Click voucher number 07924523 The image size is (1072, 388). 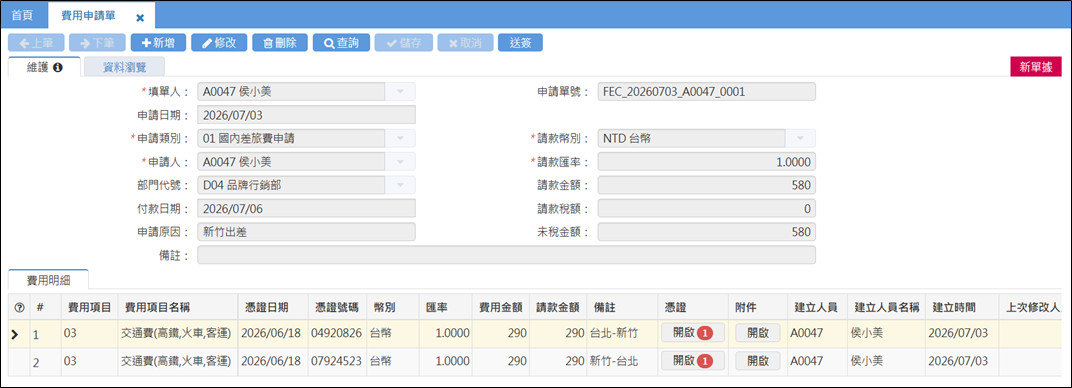[x=337, y=361]
